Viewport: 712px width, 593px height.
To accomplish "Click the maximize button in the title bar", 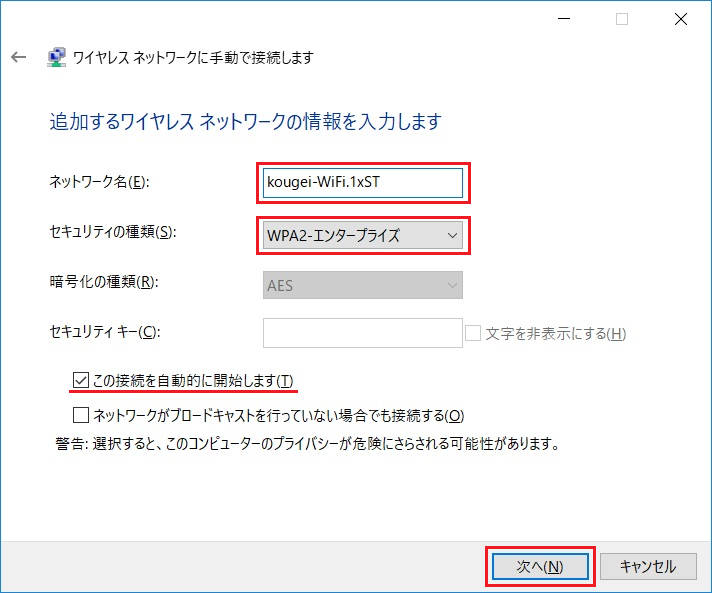I will pyautogui.click(x=622, y=19).
